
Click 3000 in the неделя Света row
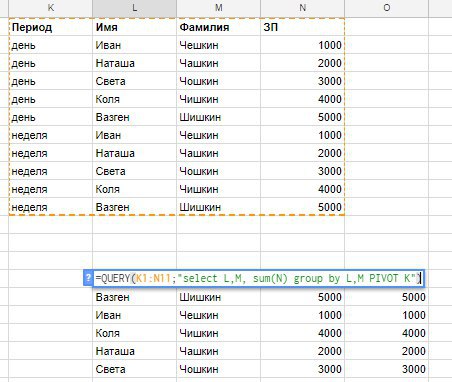tap(303, 171)
